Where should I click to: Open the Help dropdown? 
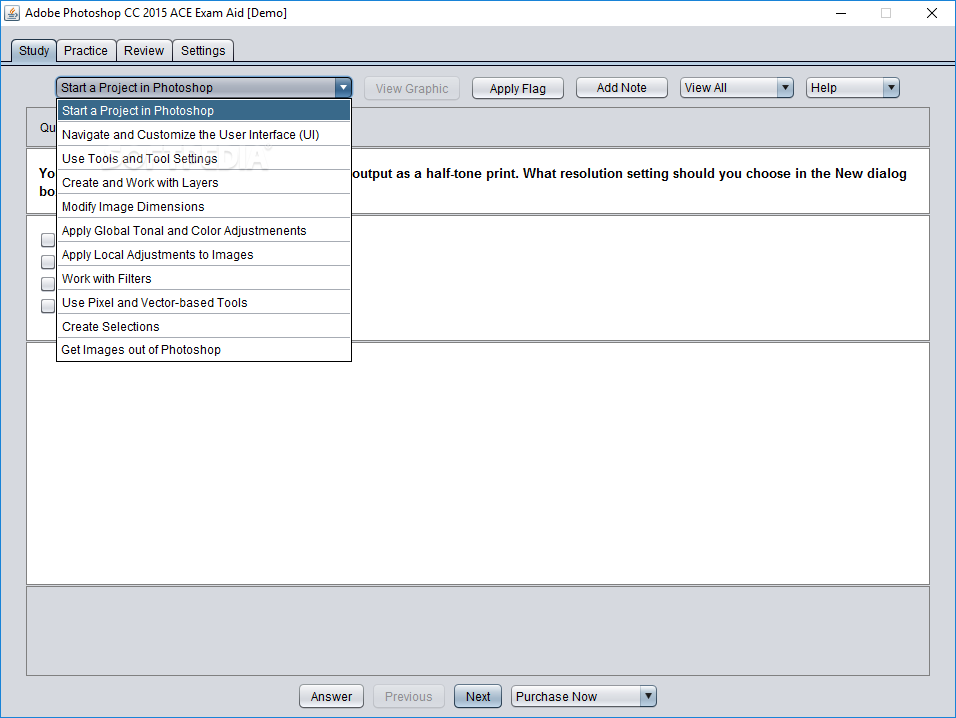[852, 88]
